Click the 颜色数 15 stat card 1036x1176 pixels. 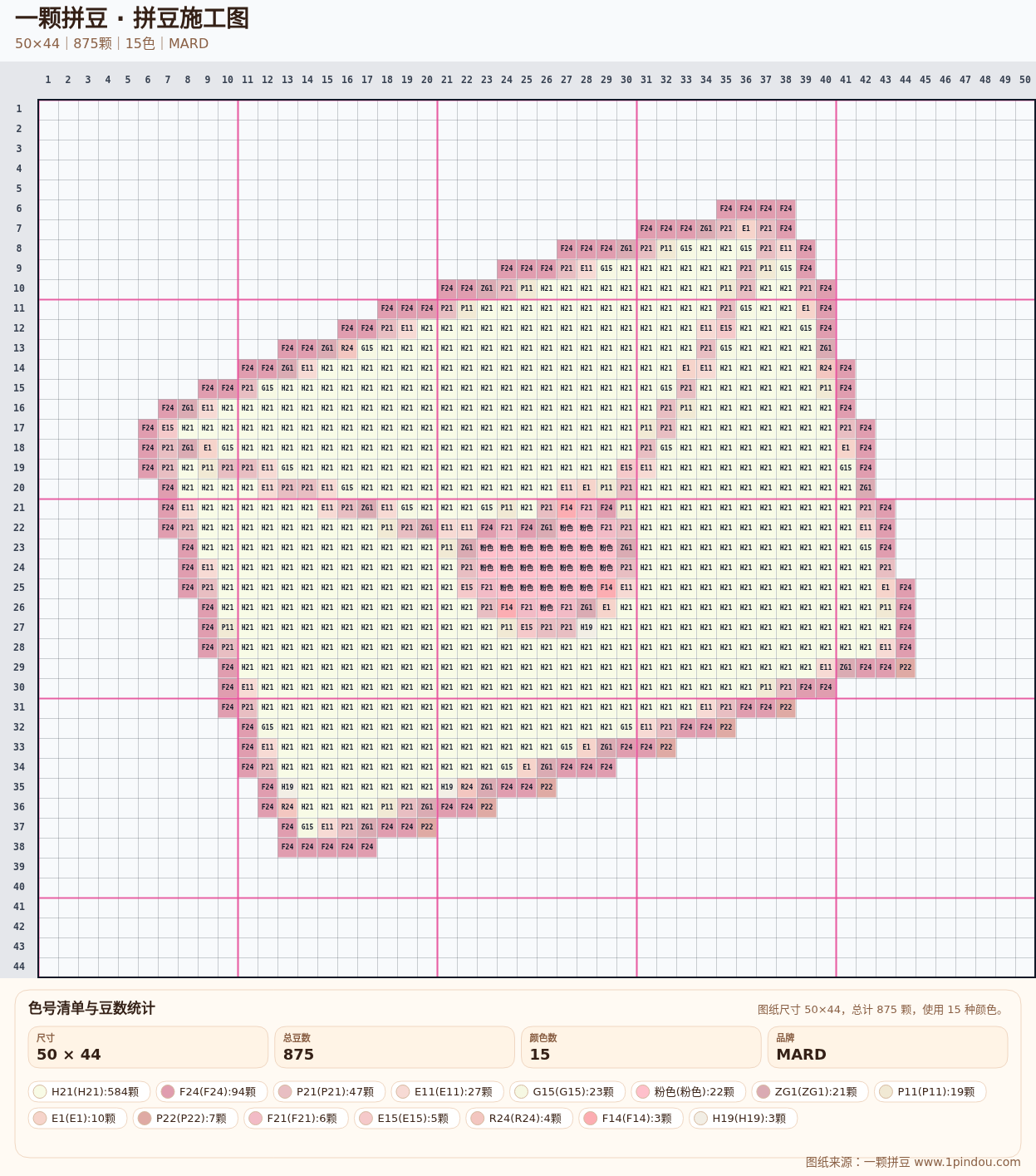(641, 1047)
